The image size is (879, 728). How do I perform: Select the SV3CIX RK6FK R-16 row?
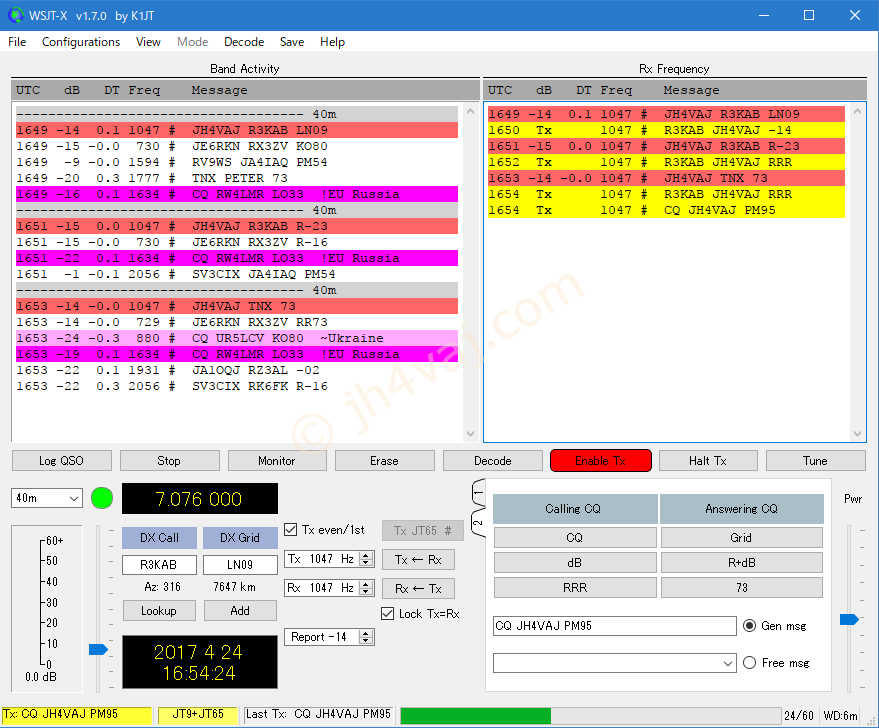[x=237, y=387]
